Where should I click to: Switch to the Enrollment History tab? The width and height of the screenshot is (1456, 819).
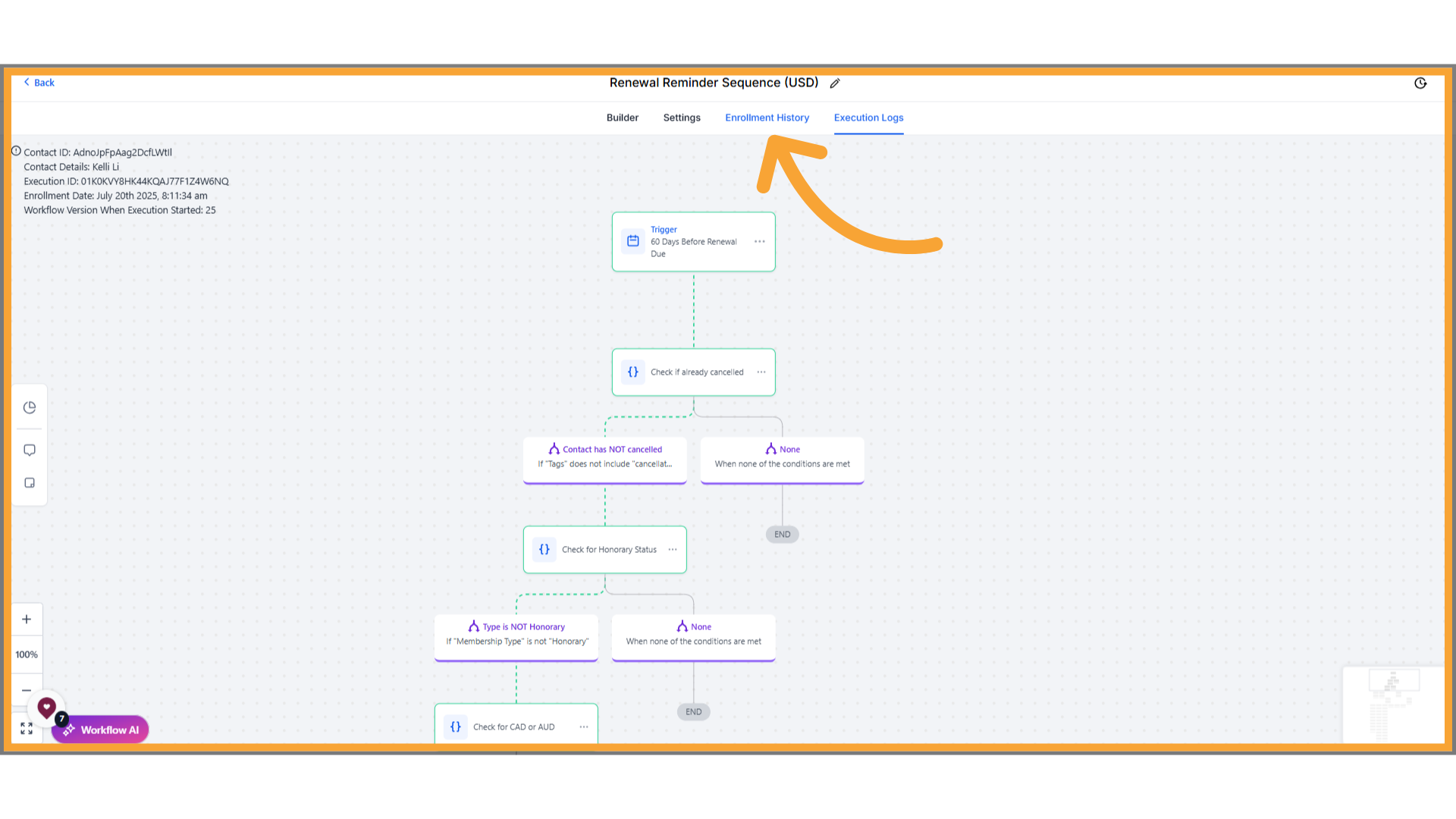coord(767,118)
